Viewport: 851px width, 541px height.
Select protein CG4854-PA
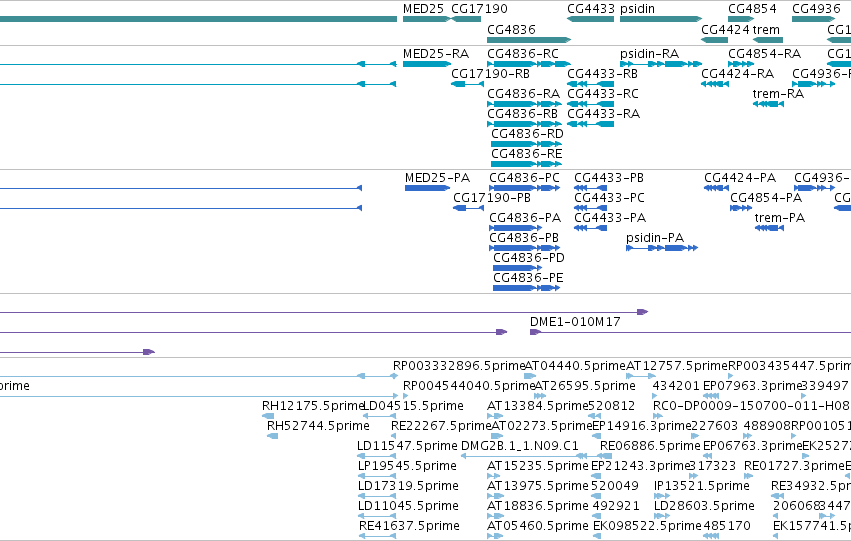pos(741,208)
